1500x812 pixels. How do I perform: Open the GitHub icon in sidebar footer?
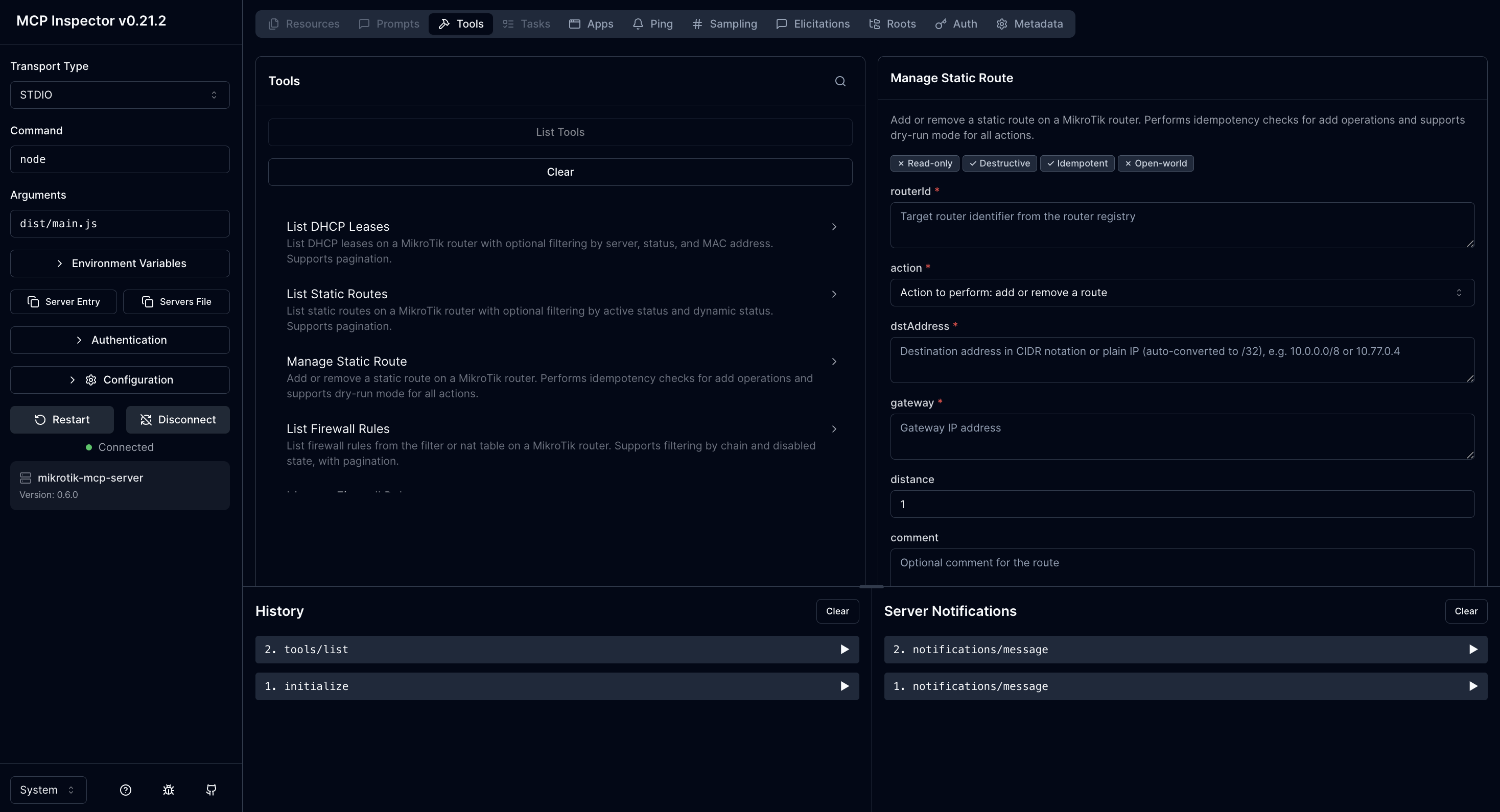click(212, 790)
